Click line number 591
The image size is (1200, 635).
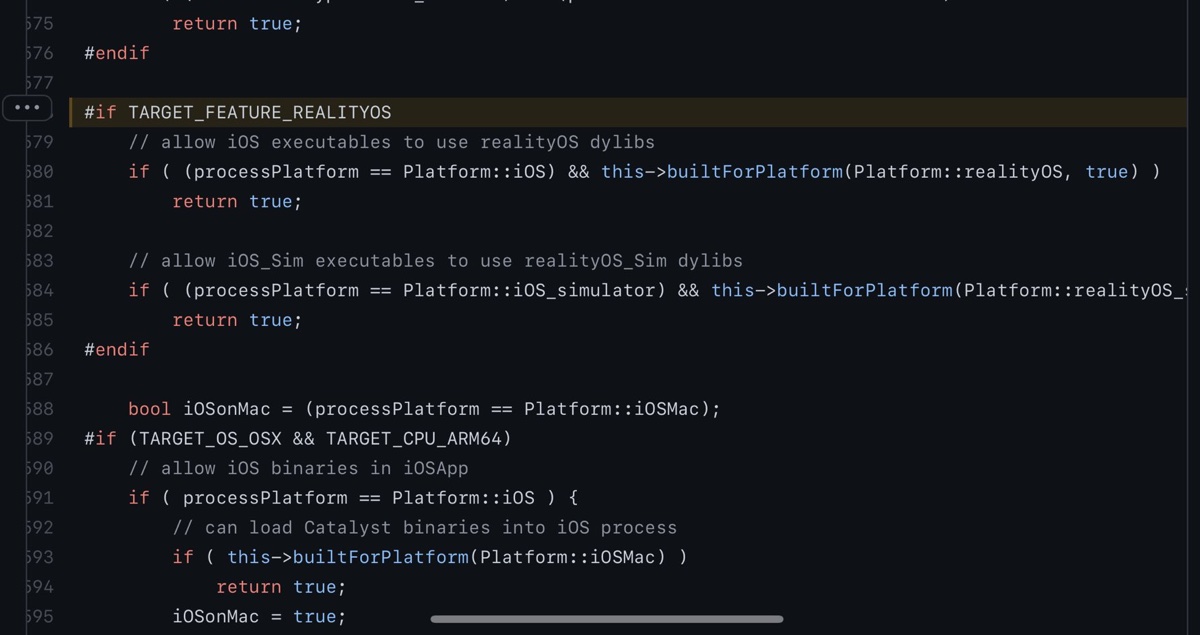[40, 498]
